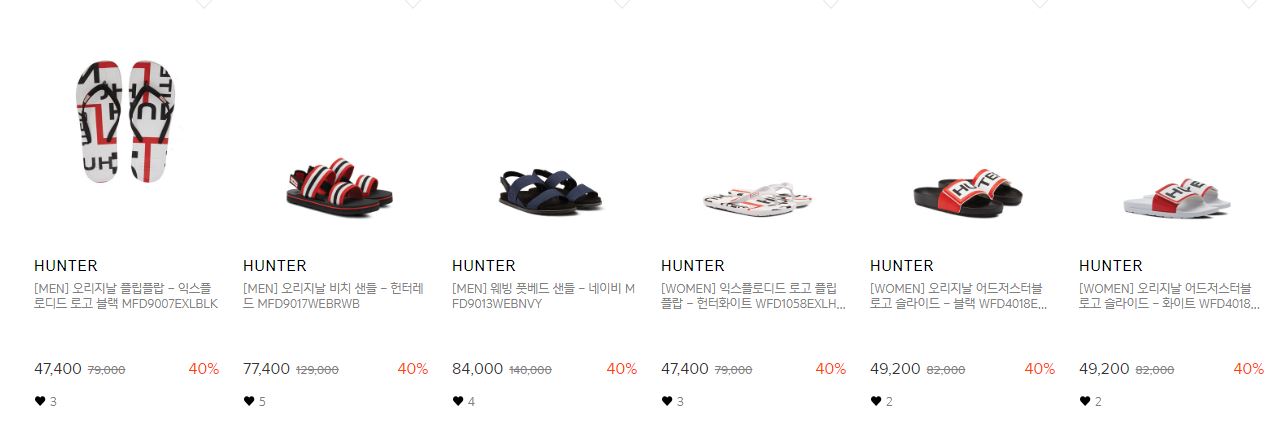Open product title FD9013WEBNVY navy sandal
Image resolution: width=1282 pixels, height=437 pixels.
pos(543,296)
